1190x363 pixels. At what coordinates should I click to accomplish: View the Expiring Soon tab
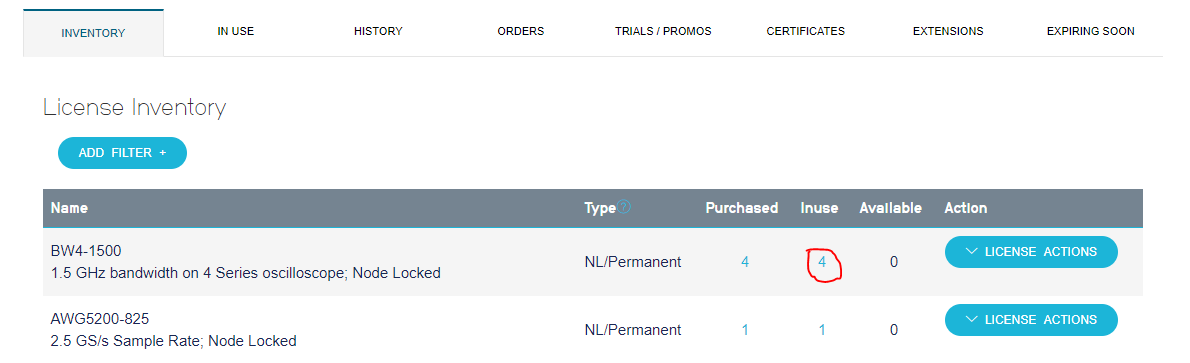tap(1091, 31)
